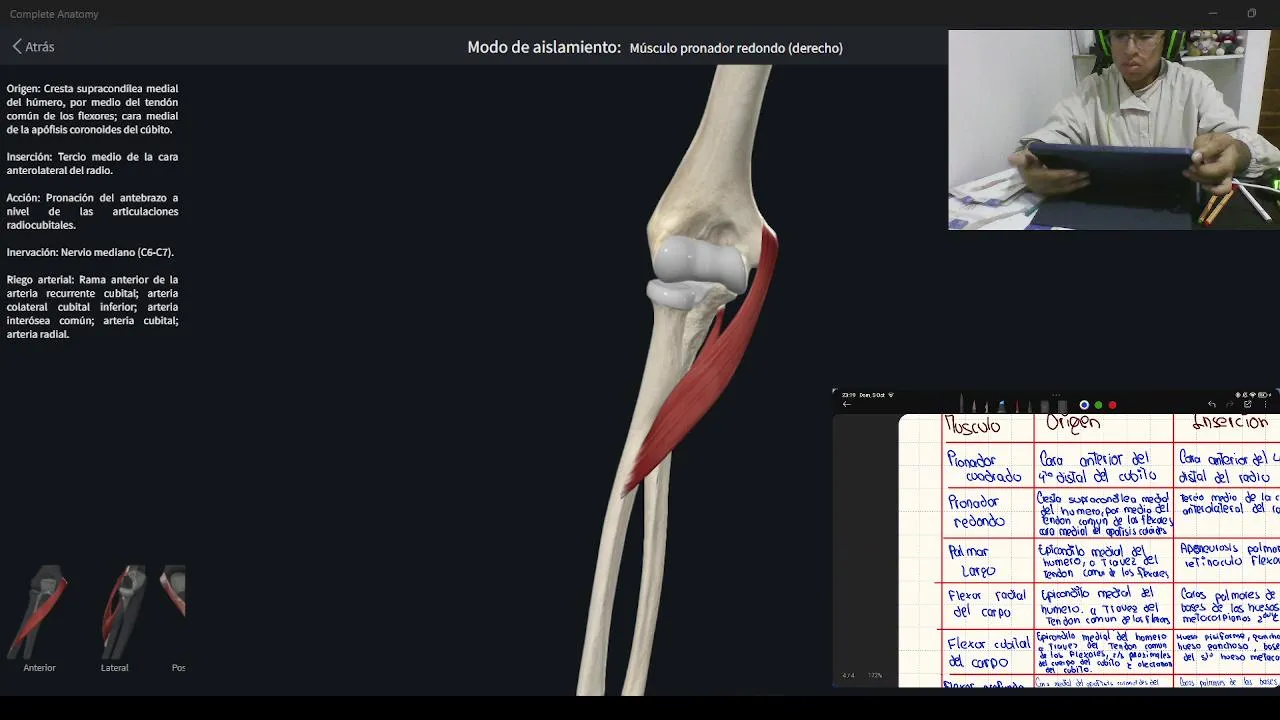Click the 'Inserción' column header in notes table
This screenshot has height=720, width=1280.
tap(1230, 423)
